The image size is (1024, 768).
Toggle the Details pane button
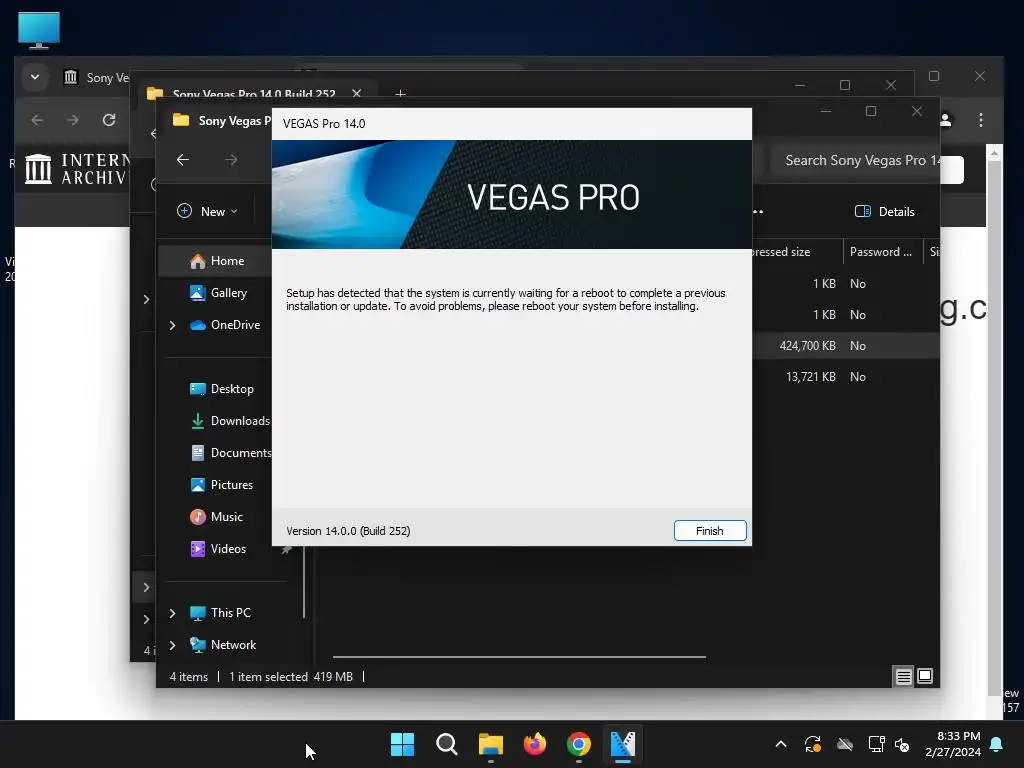[x=885, y=212]
